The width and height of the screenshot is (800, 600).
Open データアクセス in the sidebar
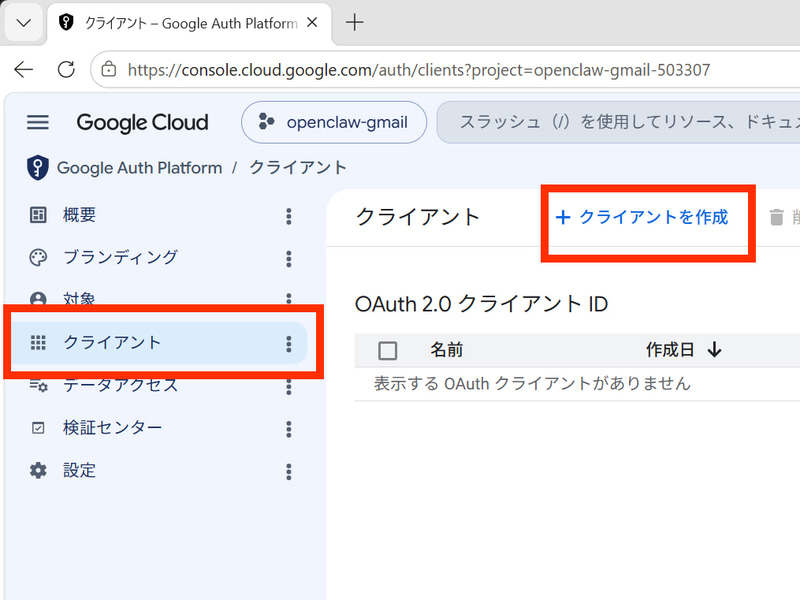click(x=120, y=385)
